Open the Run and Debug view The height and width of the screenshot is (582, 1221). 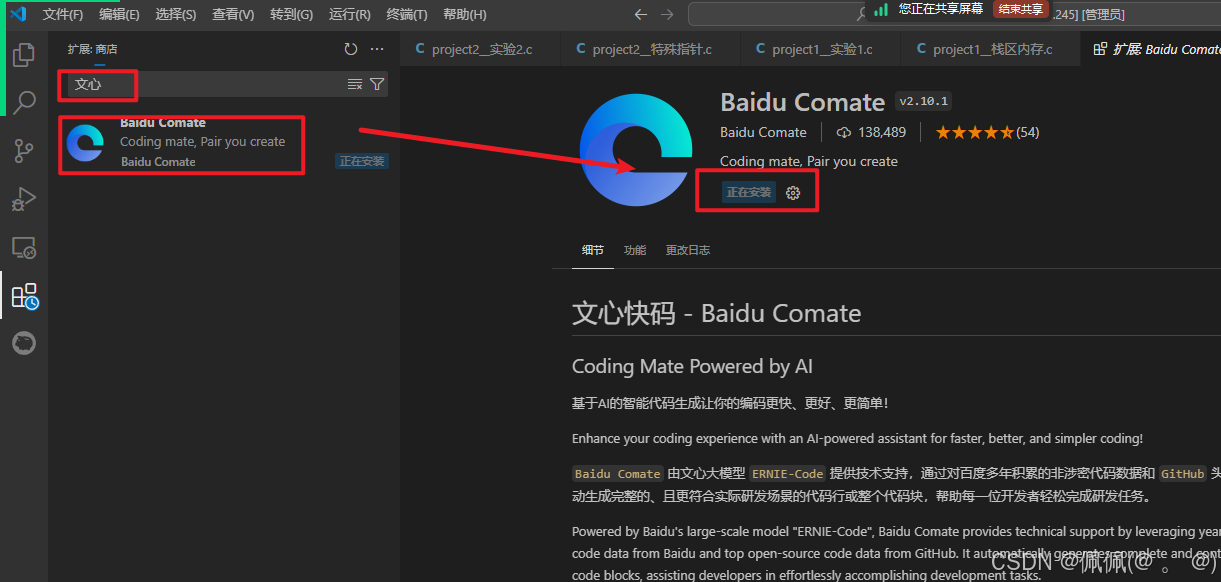[23, 199]
